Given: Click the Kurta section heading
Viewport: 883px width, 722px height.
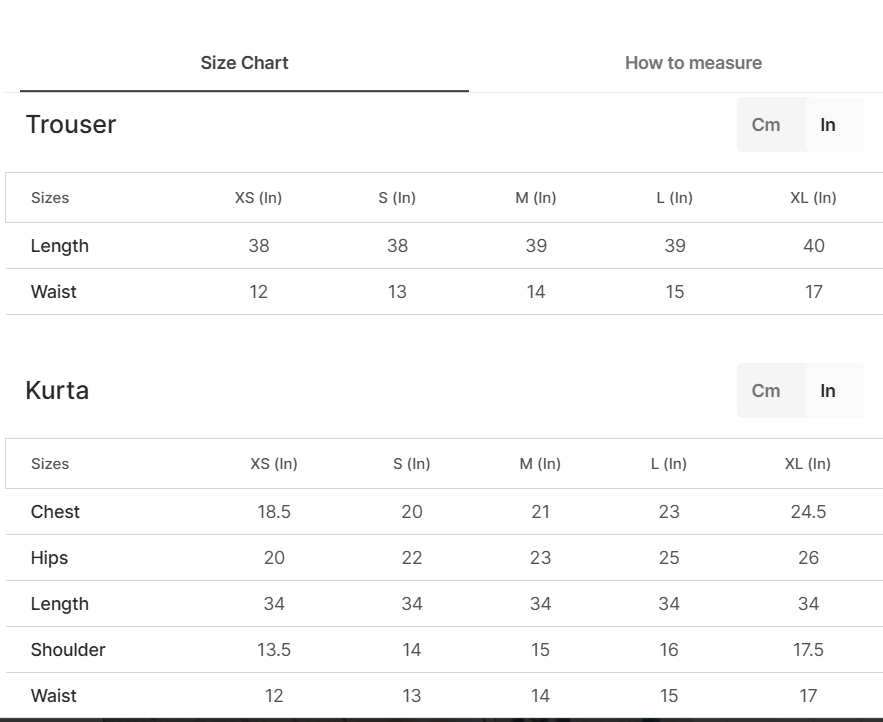Looking at the screenshot, I should point(57,391).
